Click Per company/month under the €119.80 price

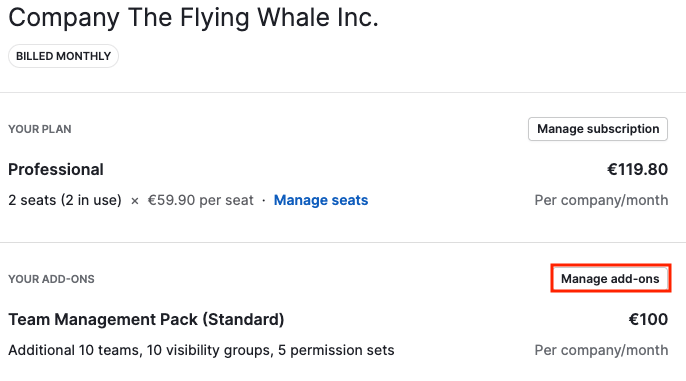pyautogui.click(x=601, y=200)
